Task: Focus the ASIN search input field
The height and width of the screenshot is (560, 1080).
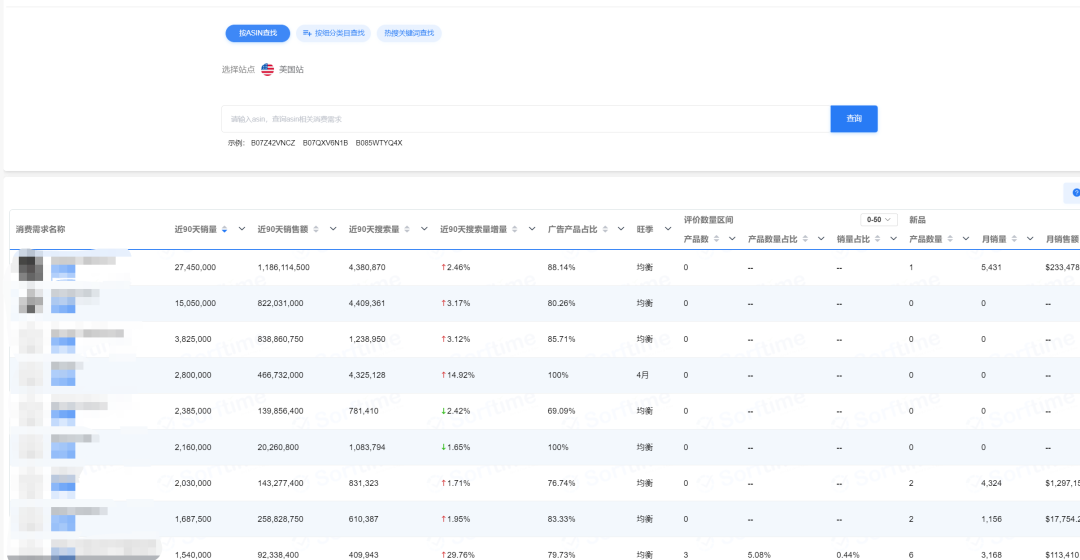Action: point(525,119)
